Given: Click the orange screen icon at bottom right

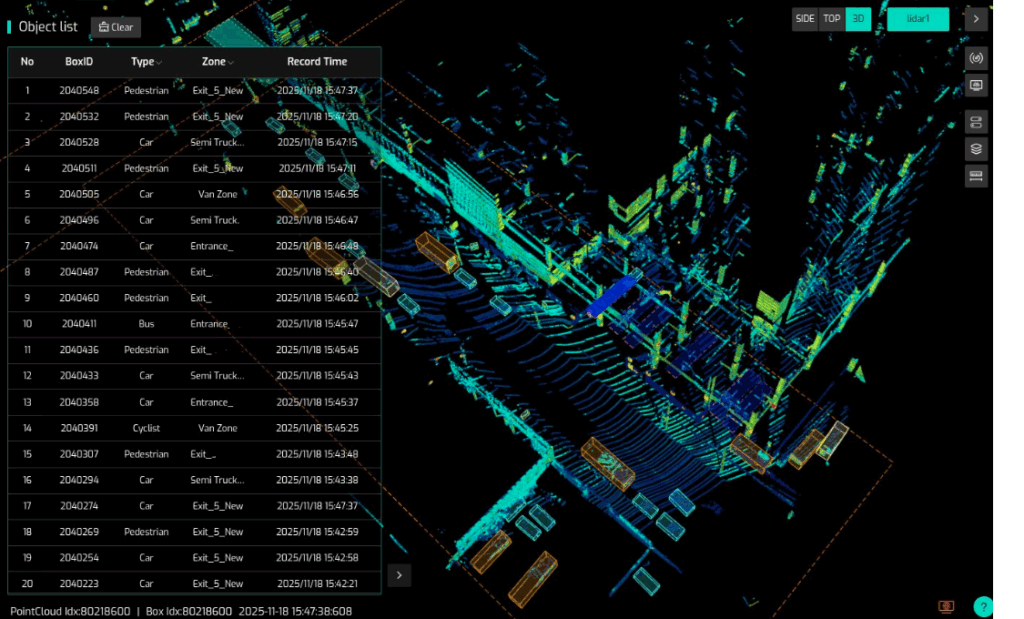Looking at the screenshot, I should (x=946, y=606).
